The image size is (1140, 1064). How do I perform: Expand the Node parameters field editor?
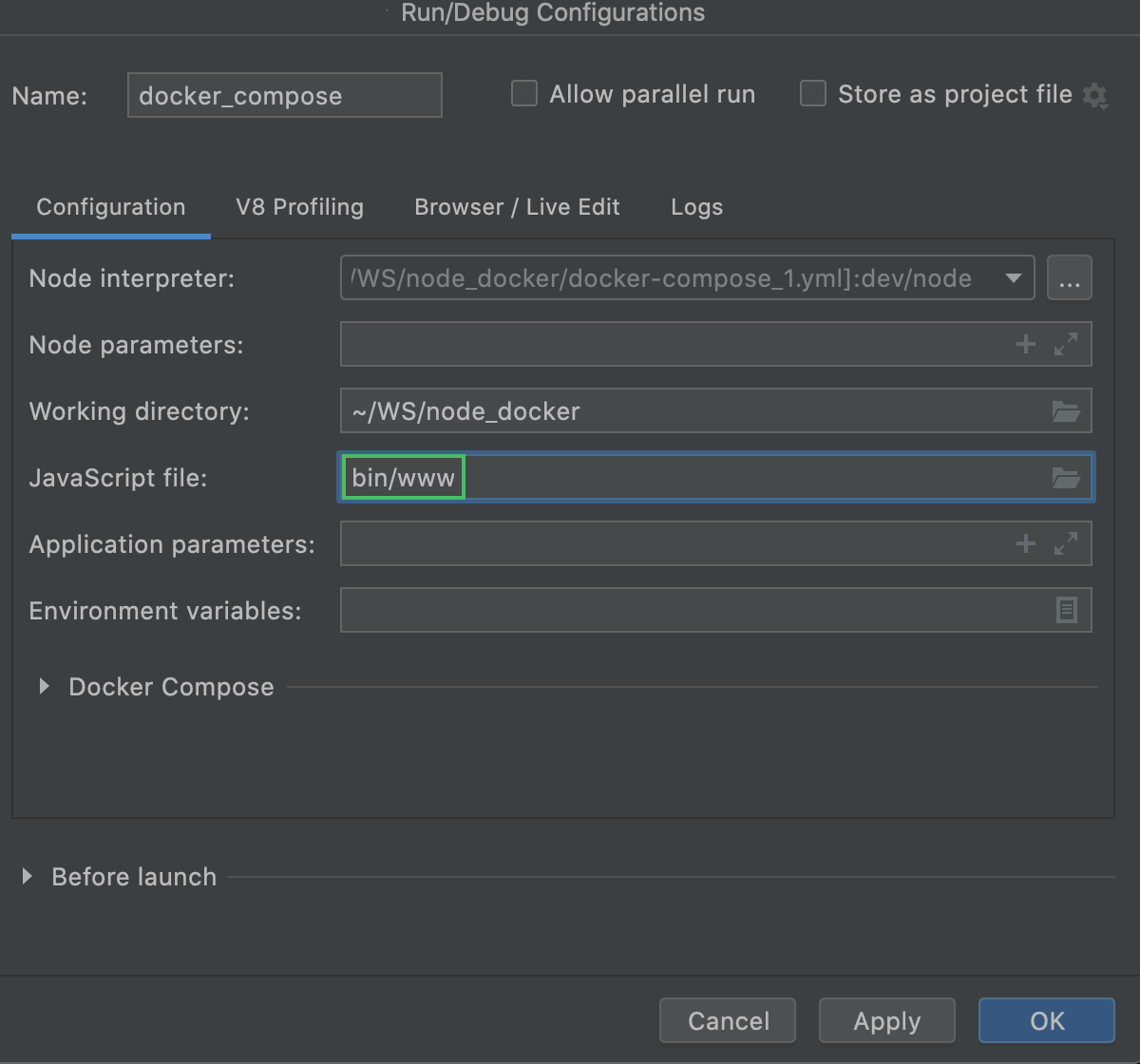coord(1066,345)
